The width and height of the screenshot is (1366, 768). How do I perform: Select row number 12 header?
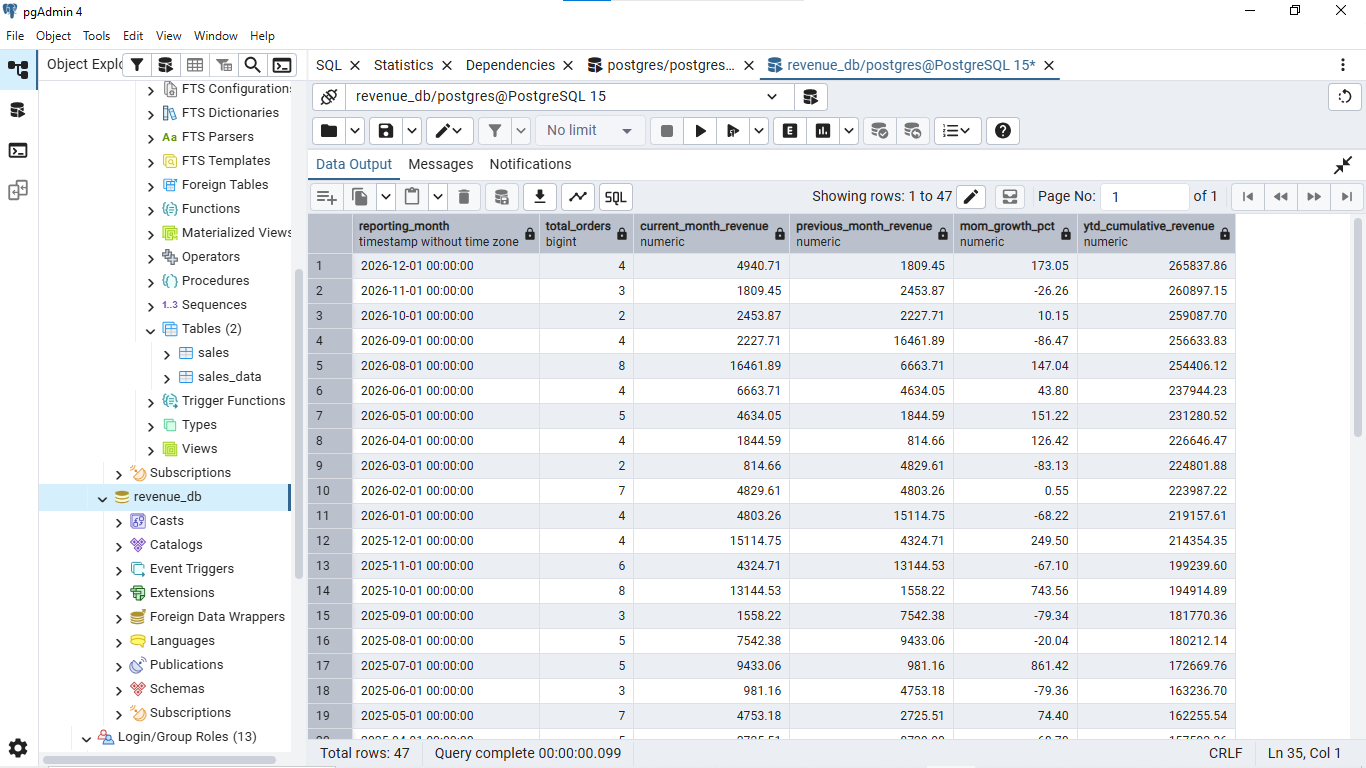(330, 541)
